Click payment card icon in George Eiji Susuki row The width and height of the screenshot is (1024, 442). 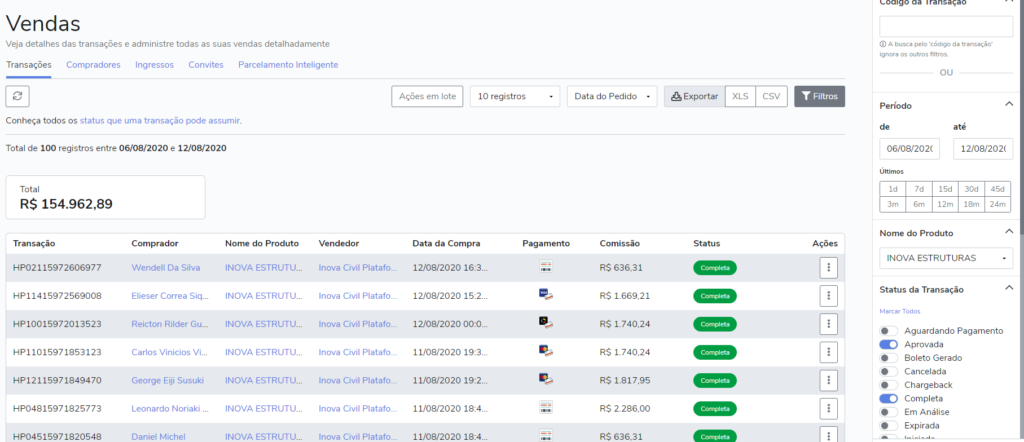click(546, 379)
